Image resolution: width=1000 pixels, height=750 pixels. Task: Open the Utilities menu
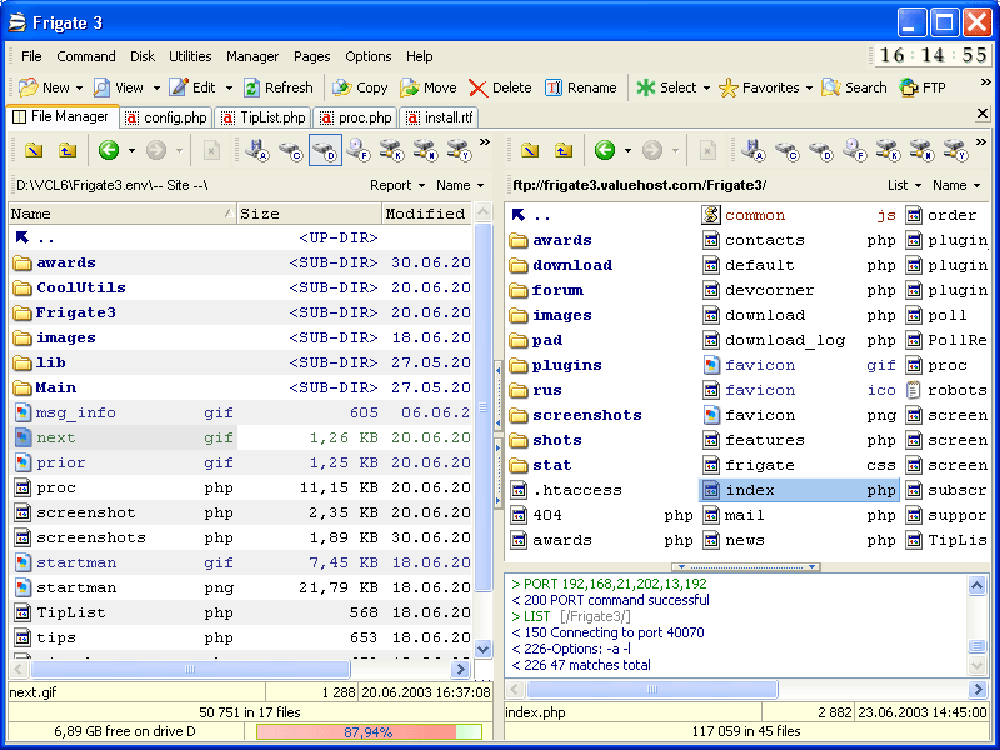click(x=189, y=56)
